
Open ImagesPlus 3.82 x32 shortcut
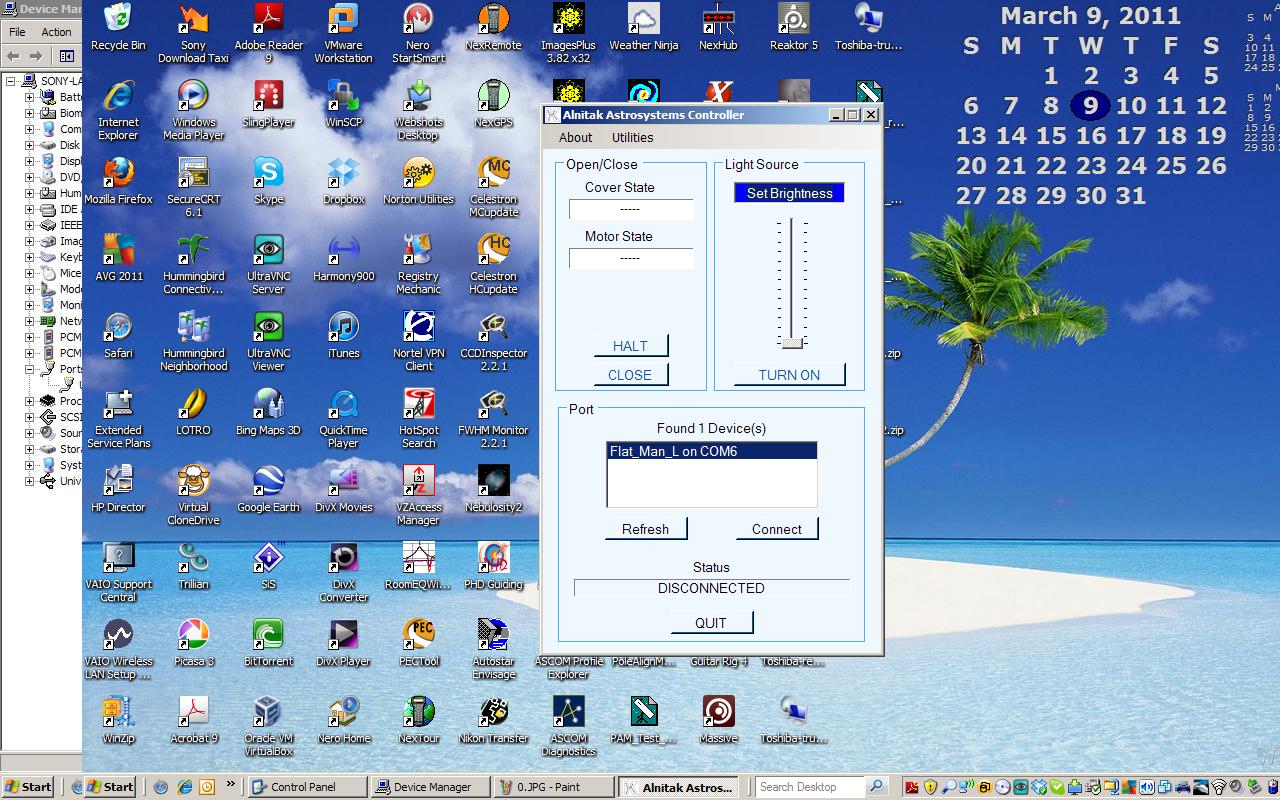[x=568, y=33]
